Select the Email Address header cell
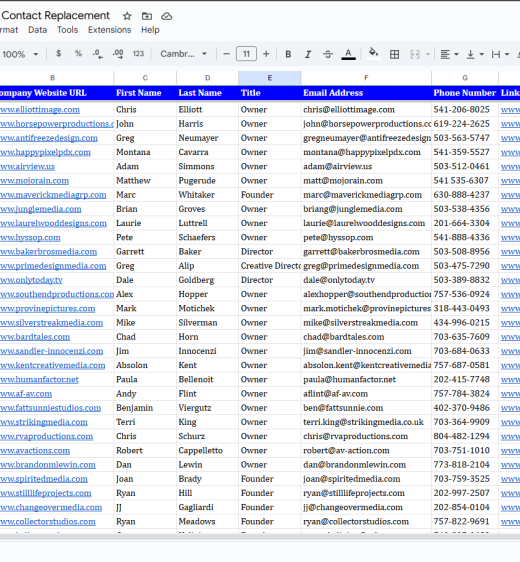The height and width of the screenshot is (562, 520). tap(366, 93)
